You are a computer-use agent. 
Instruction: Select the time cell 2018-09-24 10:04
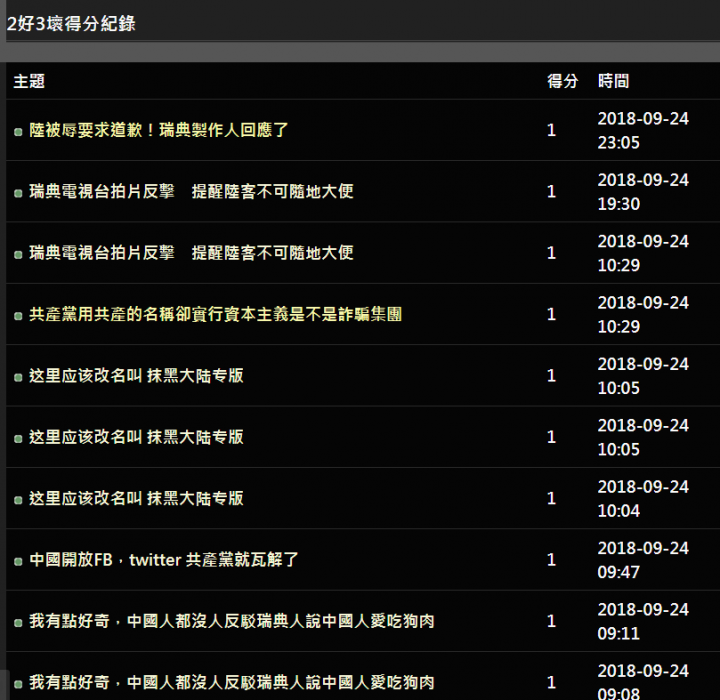tap(643, 498)
